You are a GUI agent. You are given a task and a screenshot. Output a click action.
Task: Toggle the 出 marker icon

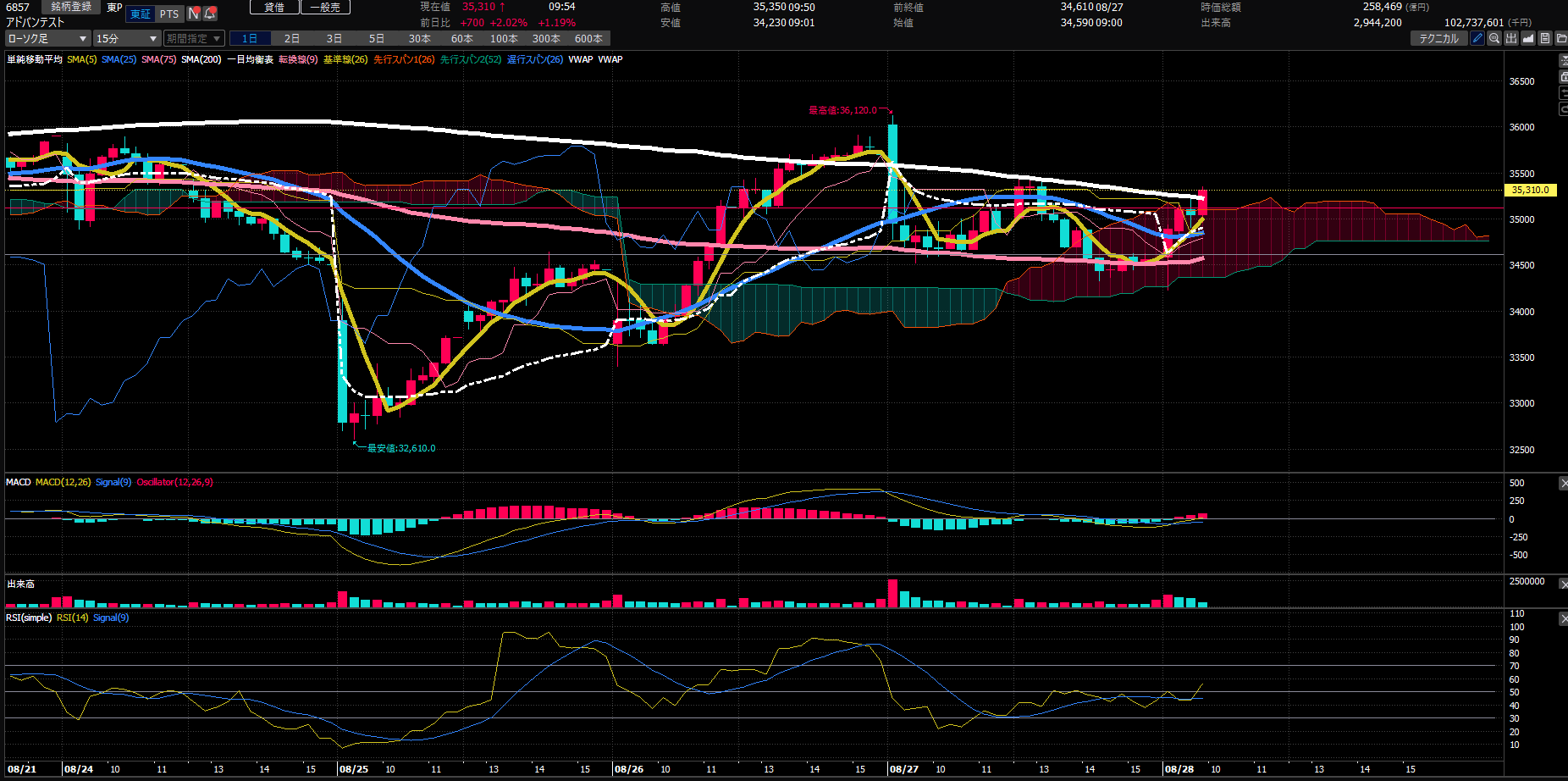(1511, 38)
